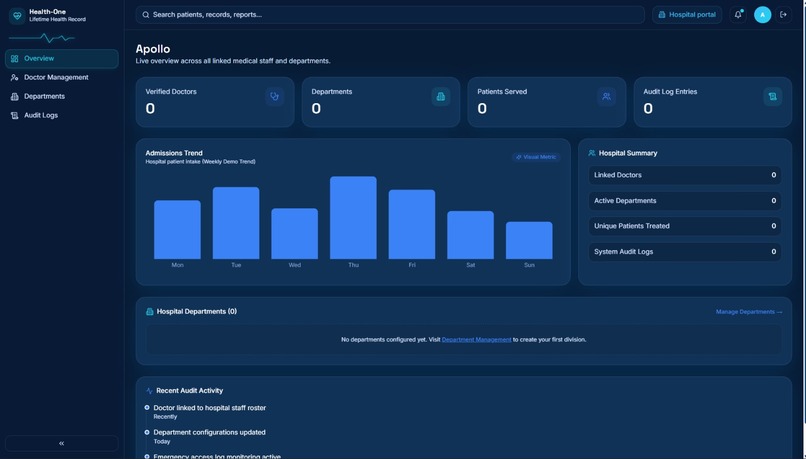Screen dimensions: 806x459
Task: Go to Departments in sidebar
Action: click(x=62, y=97)
